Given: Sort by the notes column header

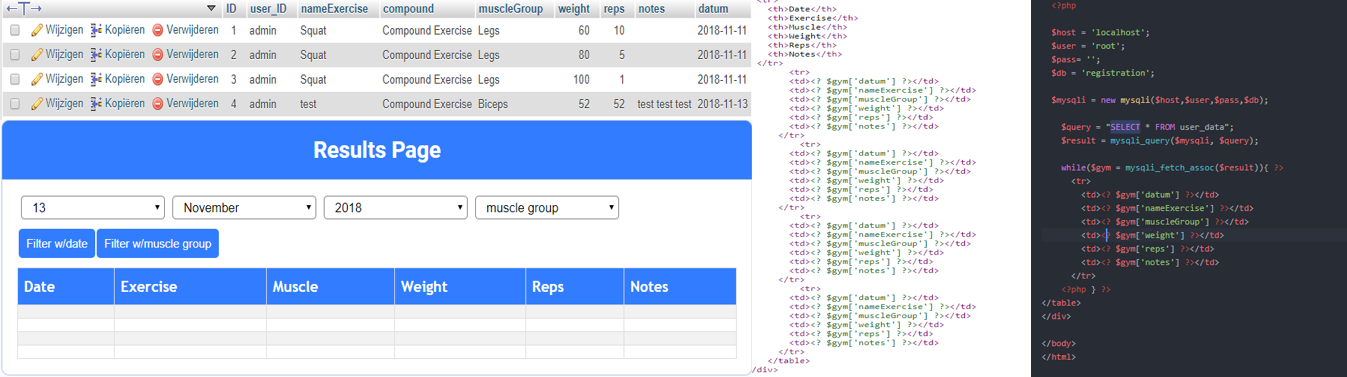Looking at the screenshot, I should coord(651,8).
